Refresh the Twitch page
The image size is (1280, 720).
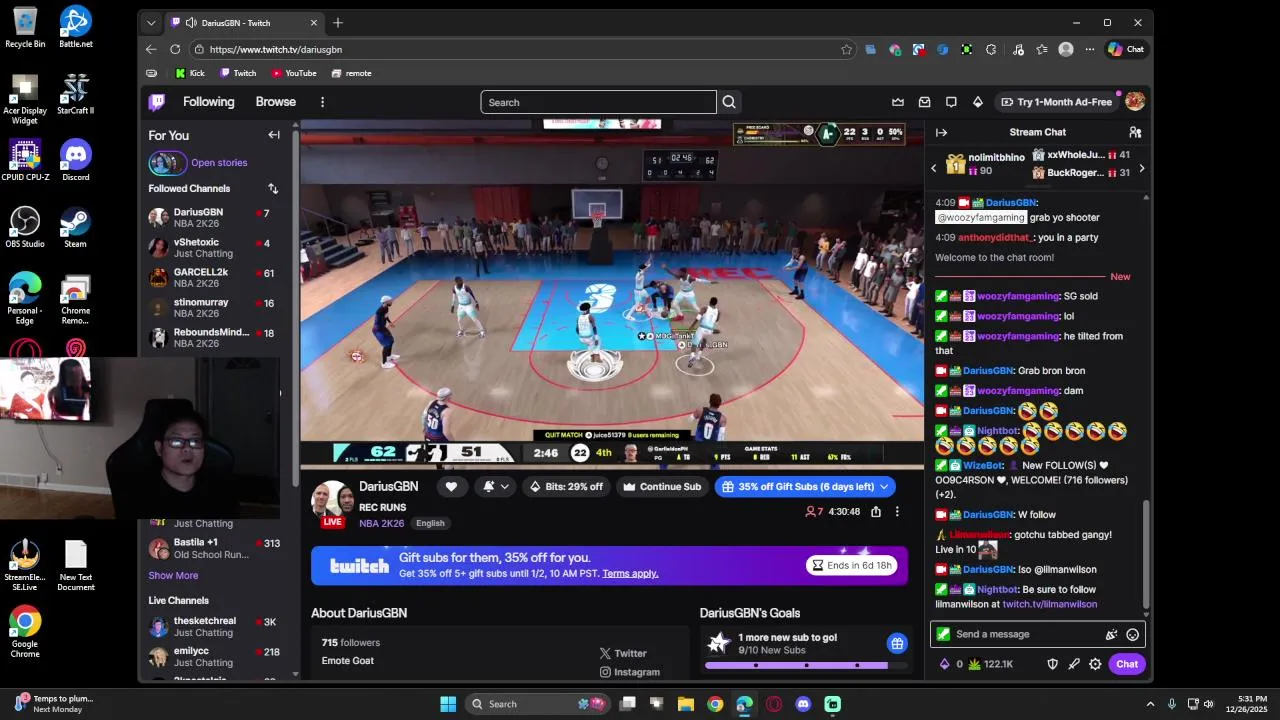pyautogui.click(x=175, y=49)
